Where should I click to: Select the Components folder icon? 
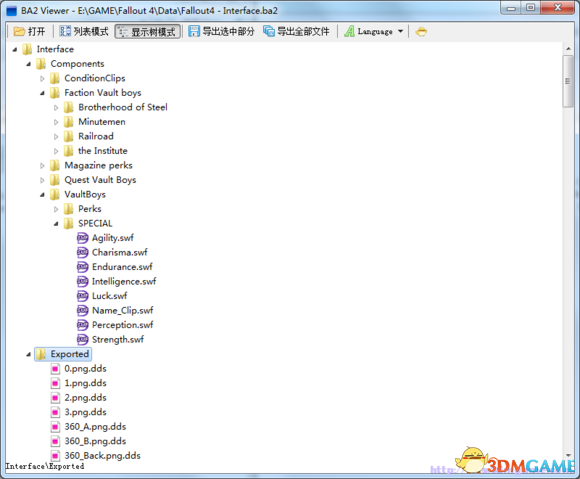41,64
